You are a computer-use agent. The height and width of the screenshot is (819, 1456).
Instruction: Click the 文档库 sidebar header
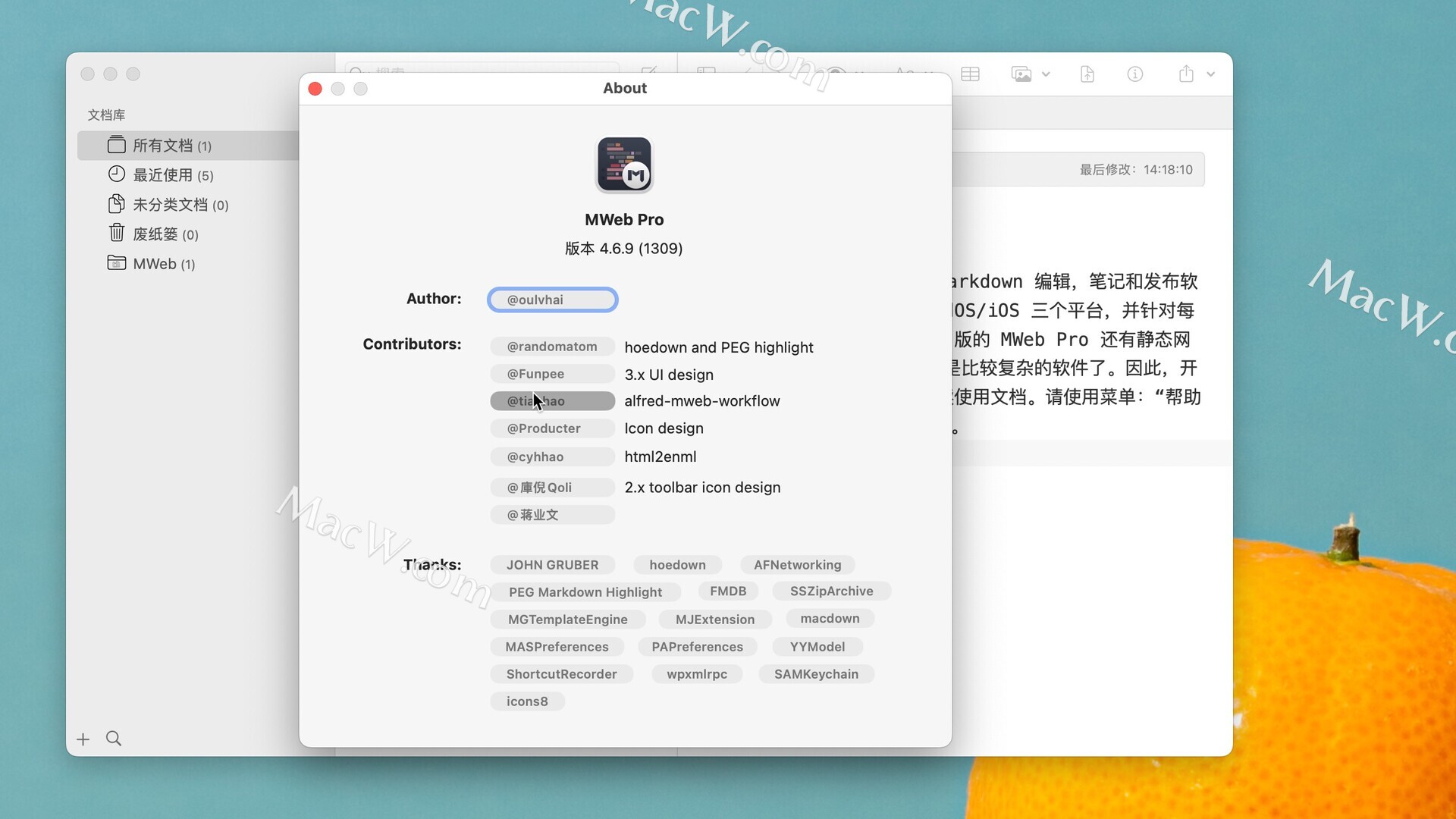(x=106, y=115)
